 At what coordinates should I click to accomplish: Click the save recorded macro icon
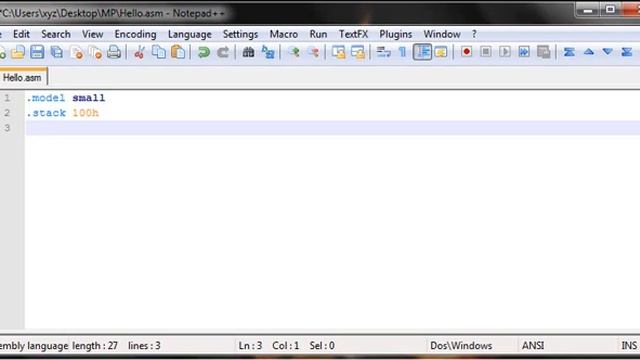tap(544, 52)
